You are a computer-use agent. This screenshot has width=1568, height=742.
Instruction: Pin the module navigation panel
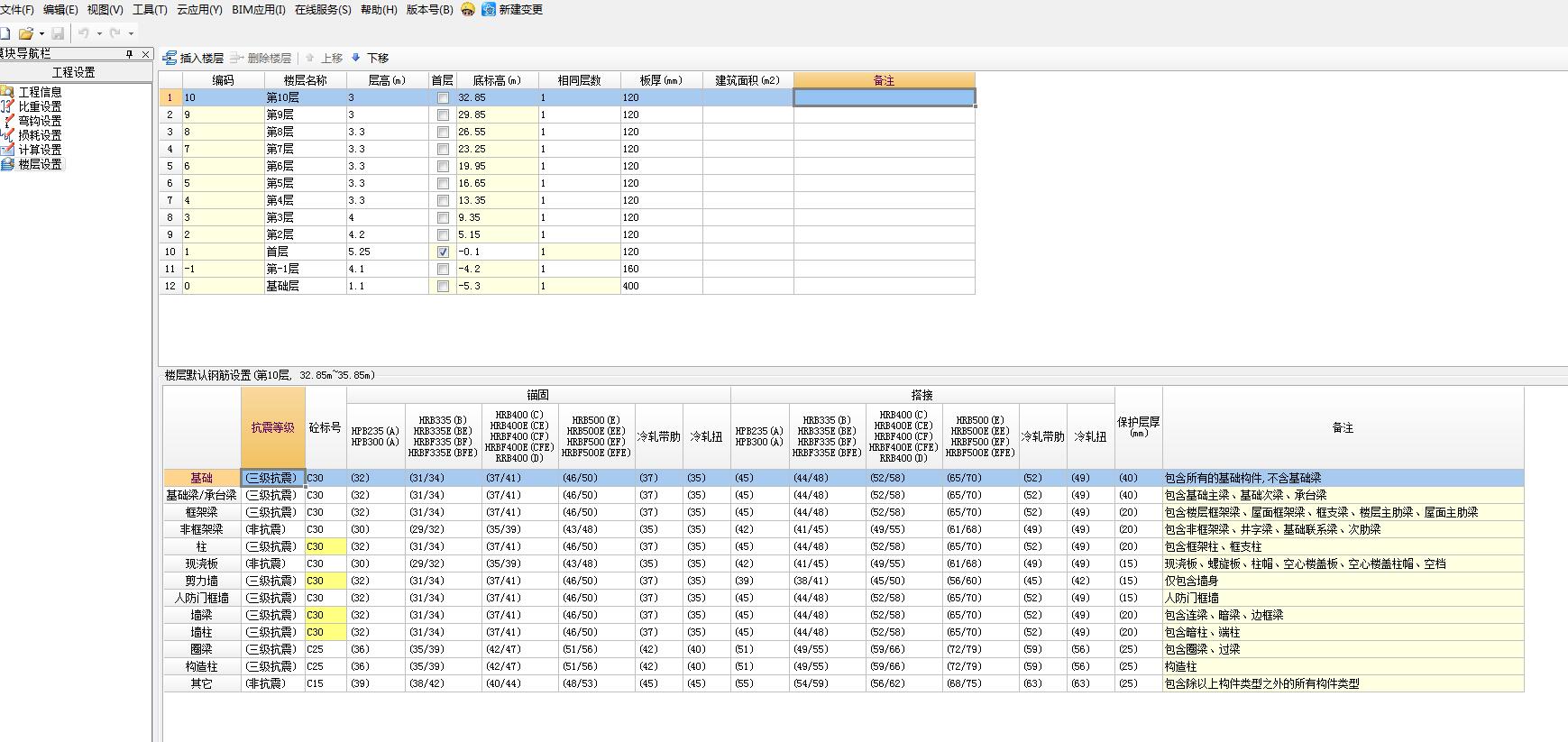pyautogui.click(x=129, y=54)
